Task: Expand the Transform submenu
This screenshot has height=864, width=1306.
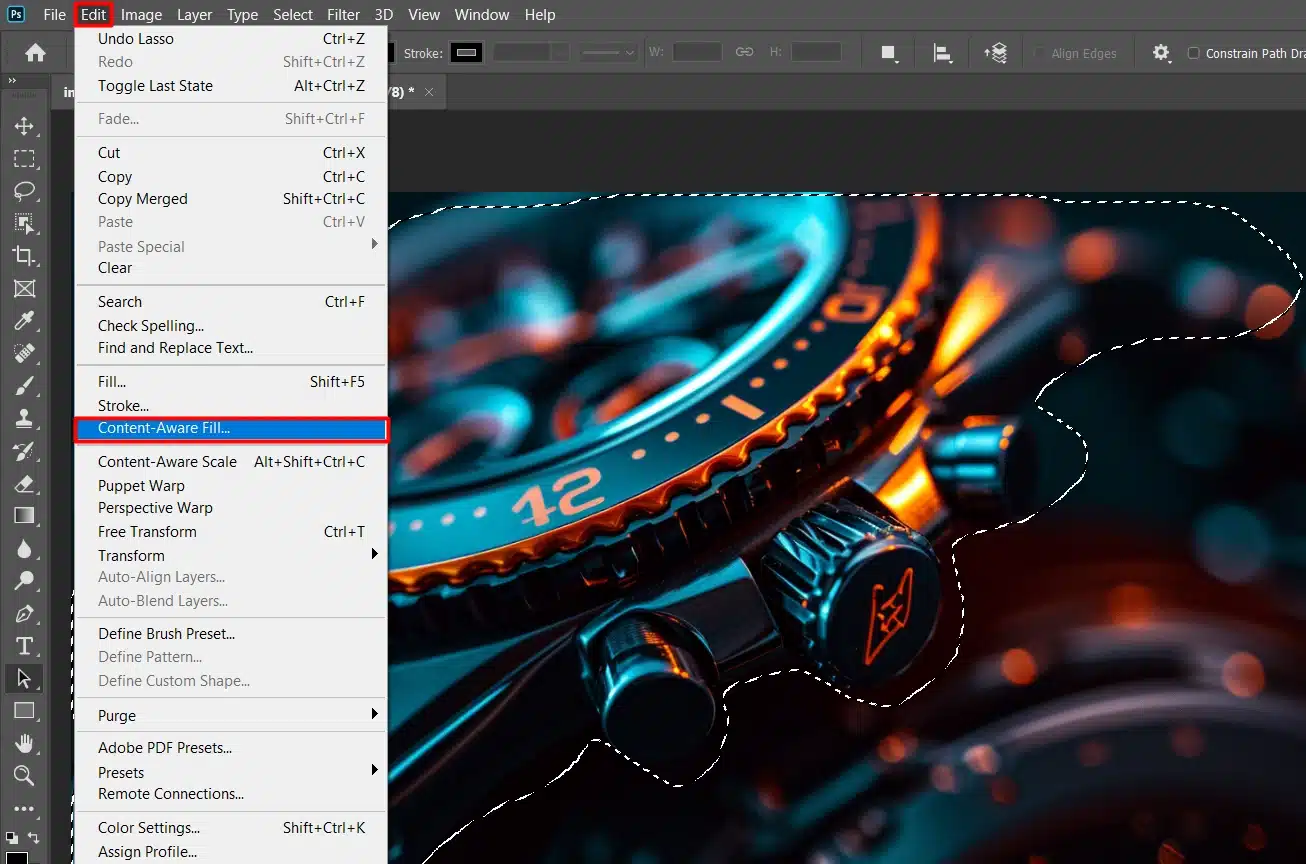Action: click(375, 554)
